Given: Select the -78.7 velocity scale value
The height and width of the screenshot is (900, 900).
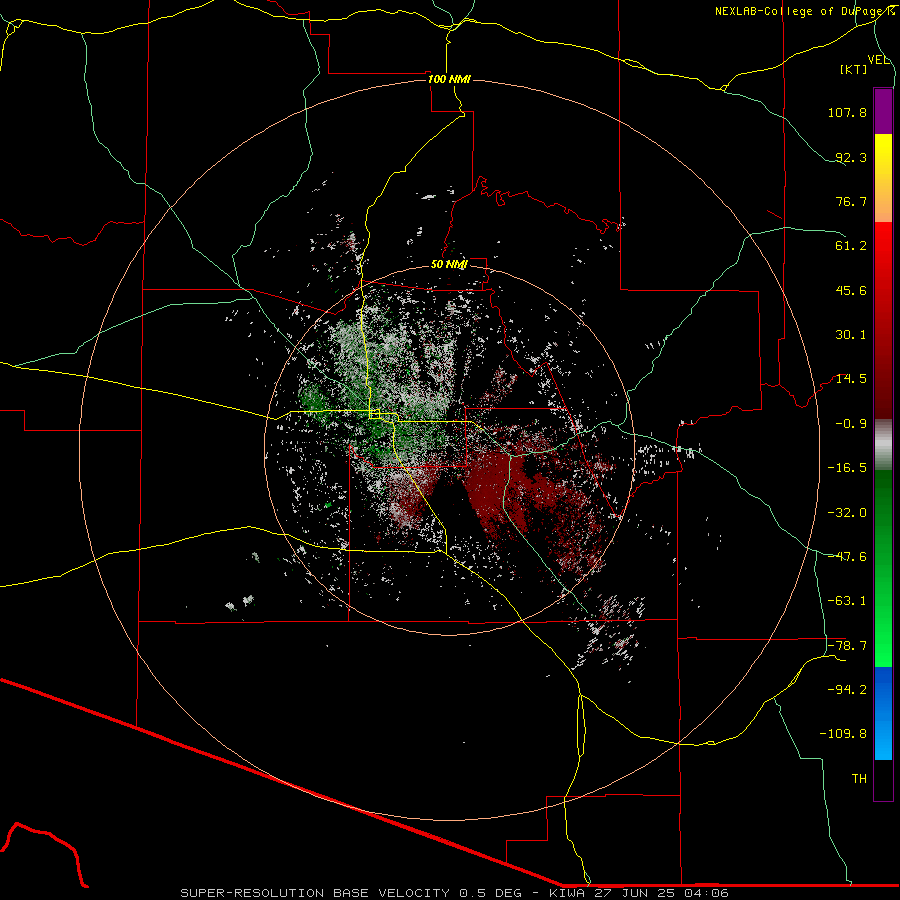Looking at the screenshot, I should click(x=847, y=646).
